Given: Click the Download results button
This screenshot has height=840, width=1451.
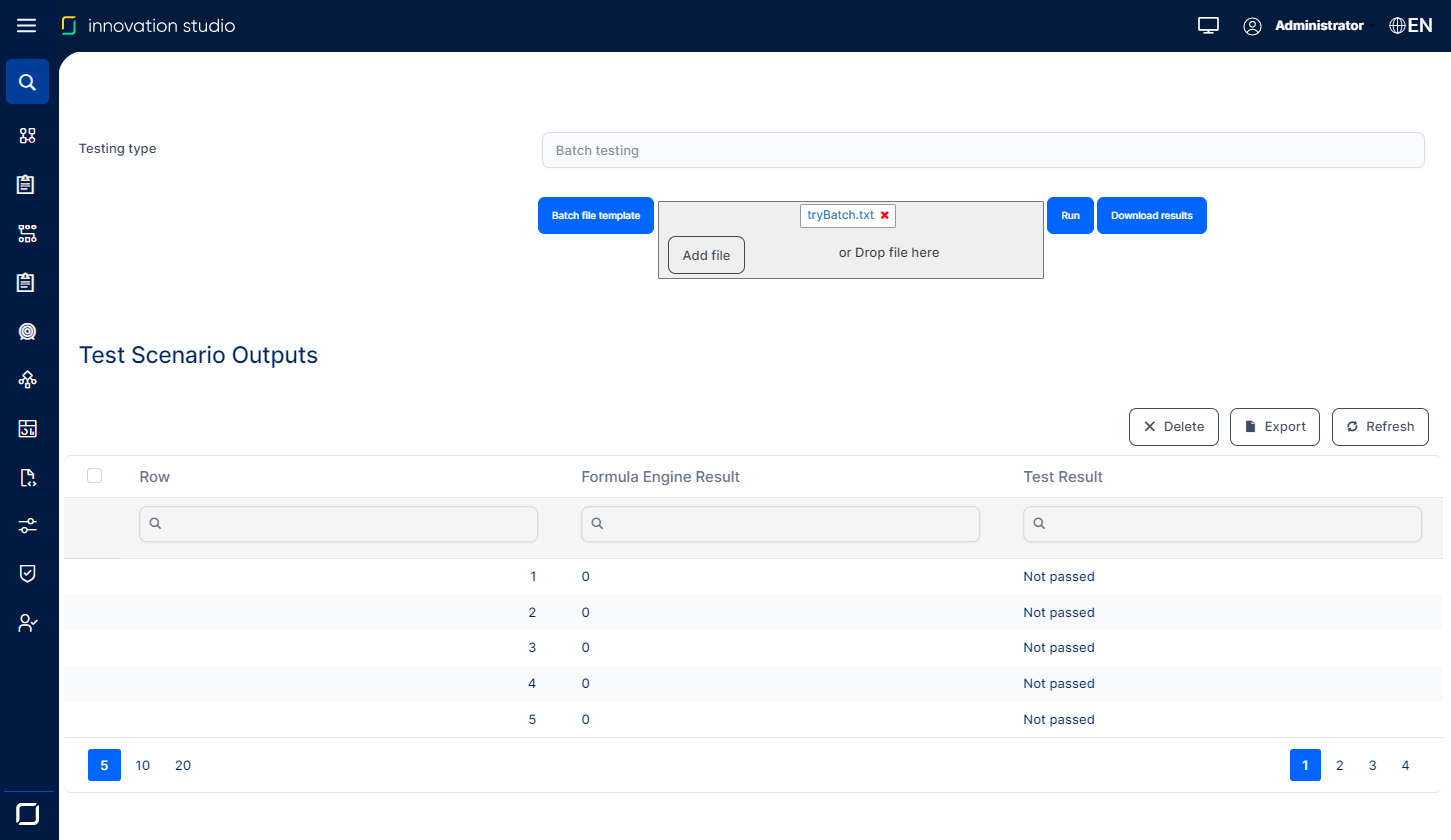Looking at the screenshot, I should 1151,215.
